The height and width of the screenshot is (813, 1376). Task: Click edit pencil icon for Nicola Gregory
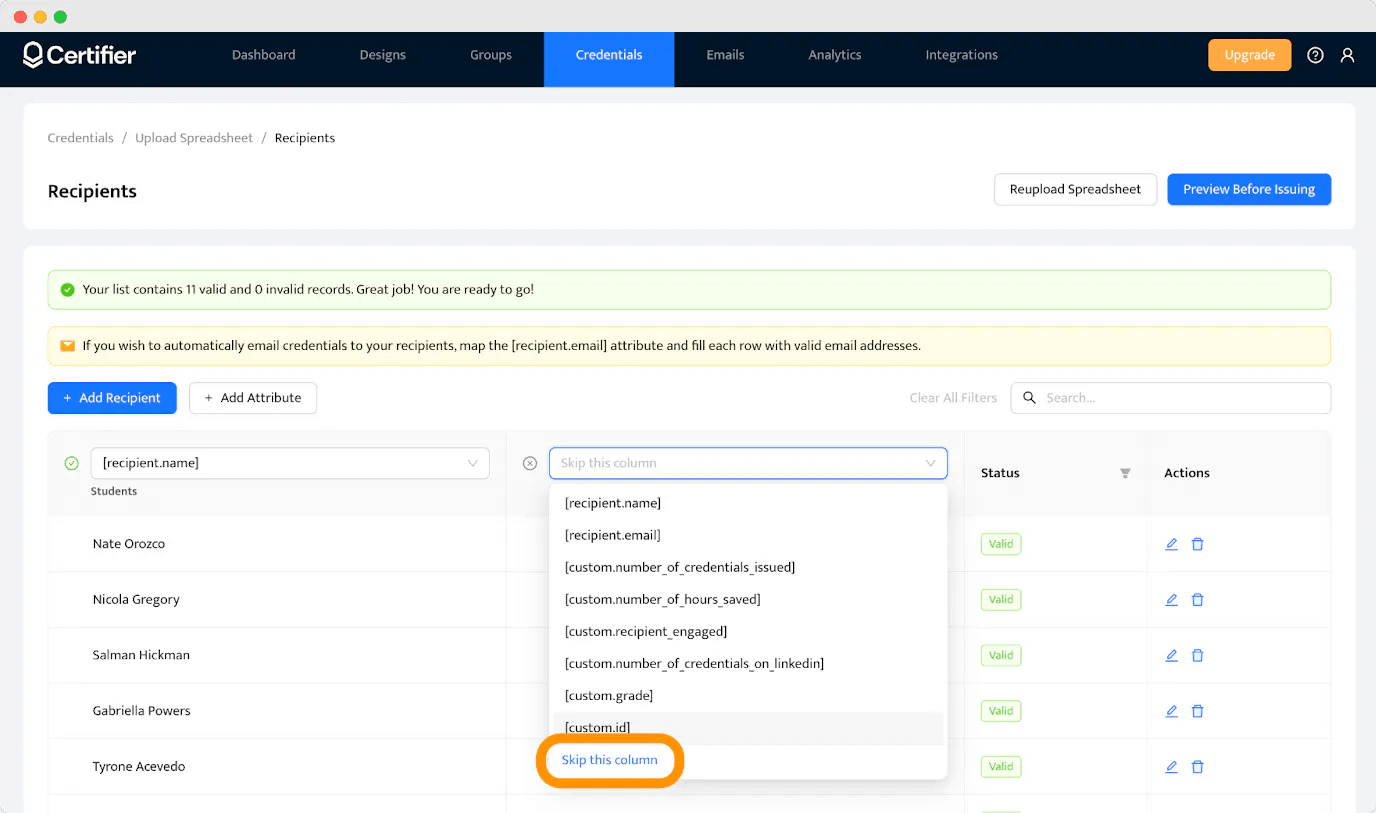pyautogui.click(x=1171, y=600)
